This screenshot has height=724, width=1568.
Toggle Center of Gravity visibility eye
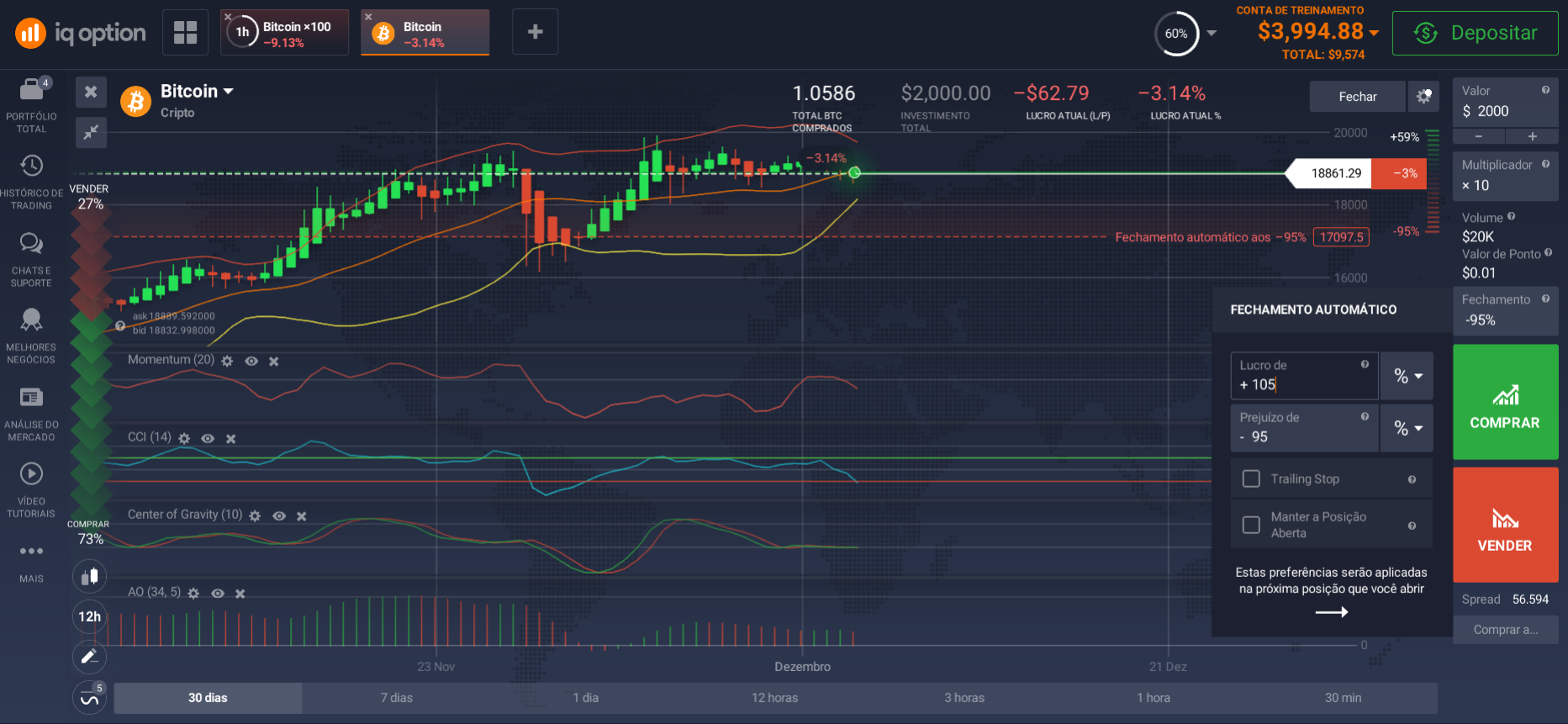[279, 516]
